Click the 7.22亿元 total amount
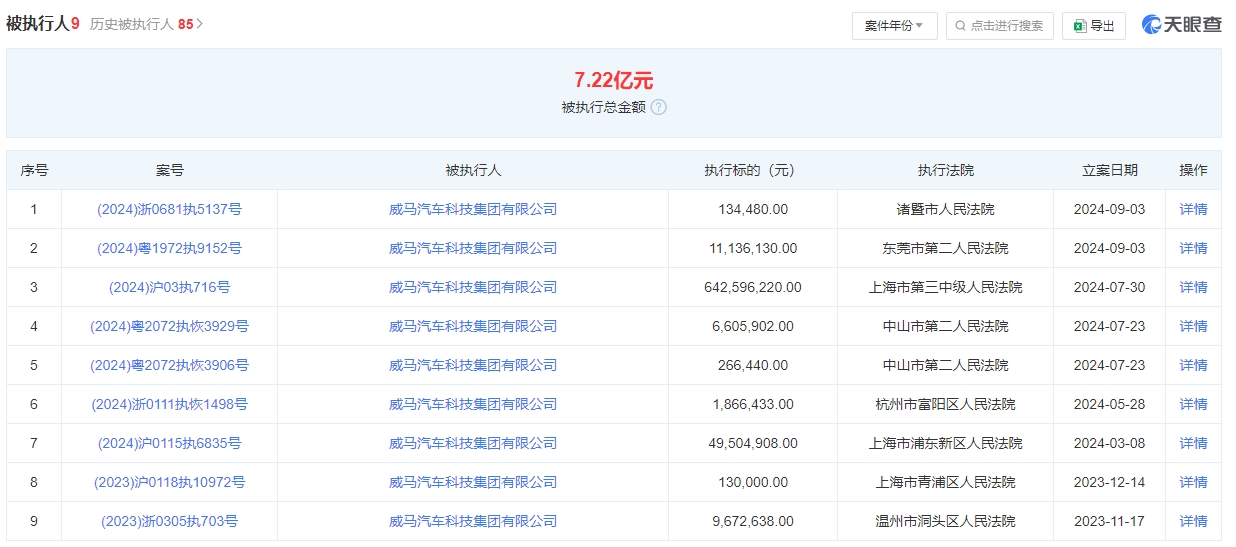1236x547 pixels. coord(613,81)
